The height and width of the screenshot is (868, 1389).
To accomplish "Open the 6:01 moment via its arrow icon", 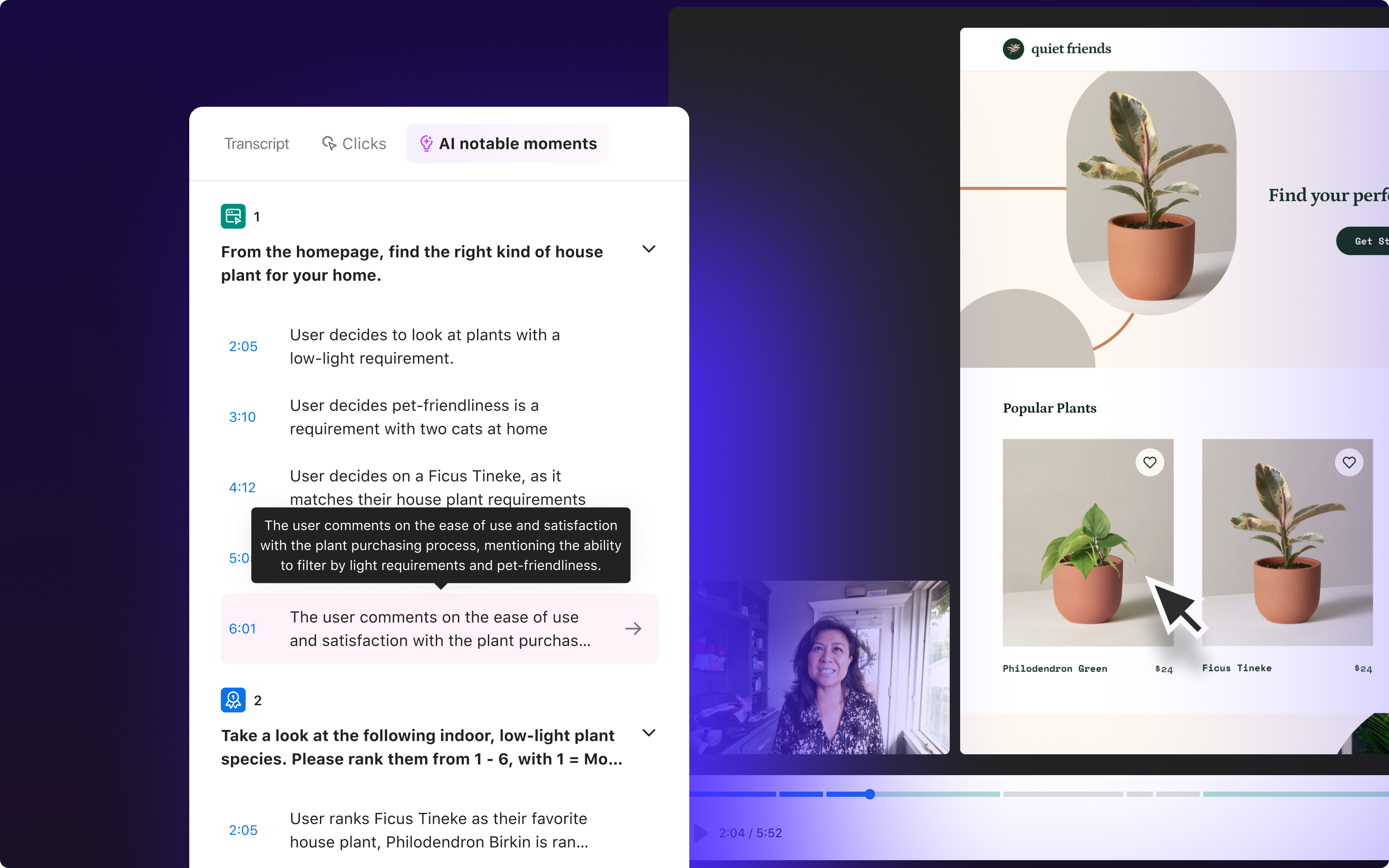I will [x=633, y=628].
